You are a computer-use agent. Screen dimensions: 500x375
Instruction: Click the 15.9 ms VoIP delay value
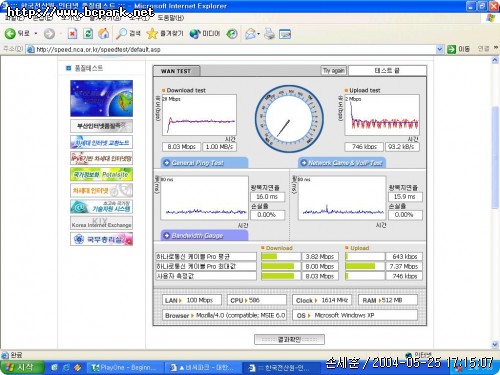(405, 197)
